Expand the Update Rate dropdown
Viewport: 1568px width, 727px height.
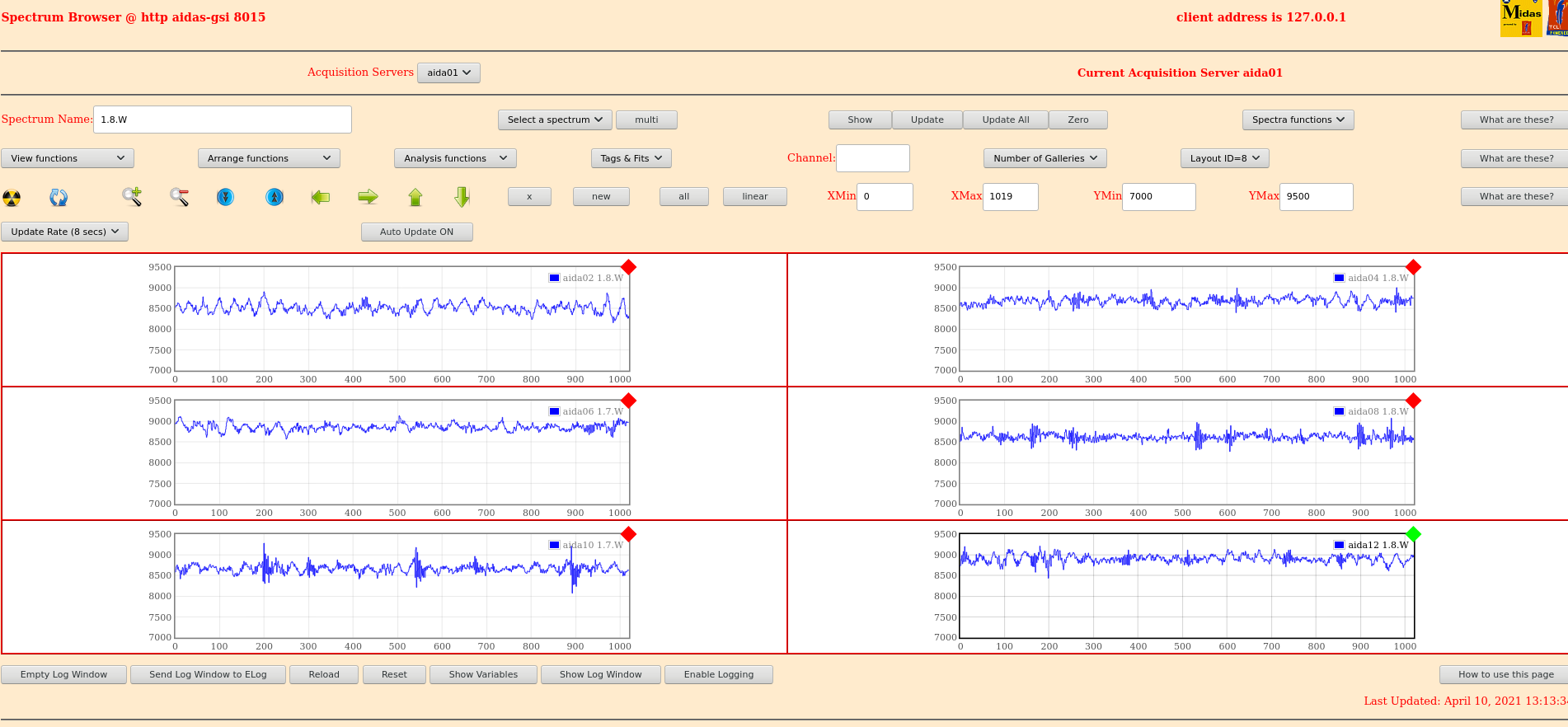click(x=65, y=232)
